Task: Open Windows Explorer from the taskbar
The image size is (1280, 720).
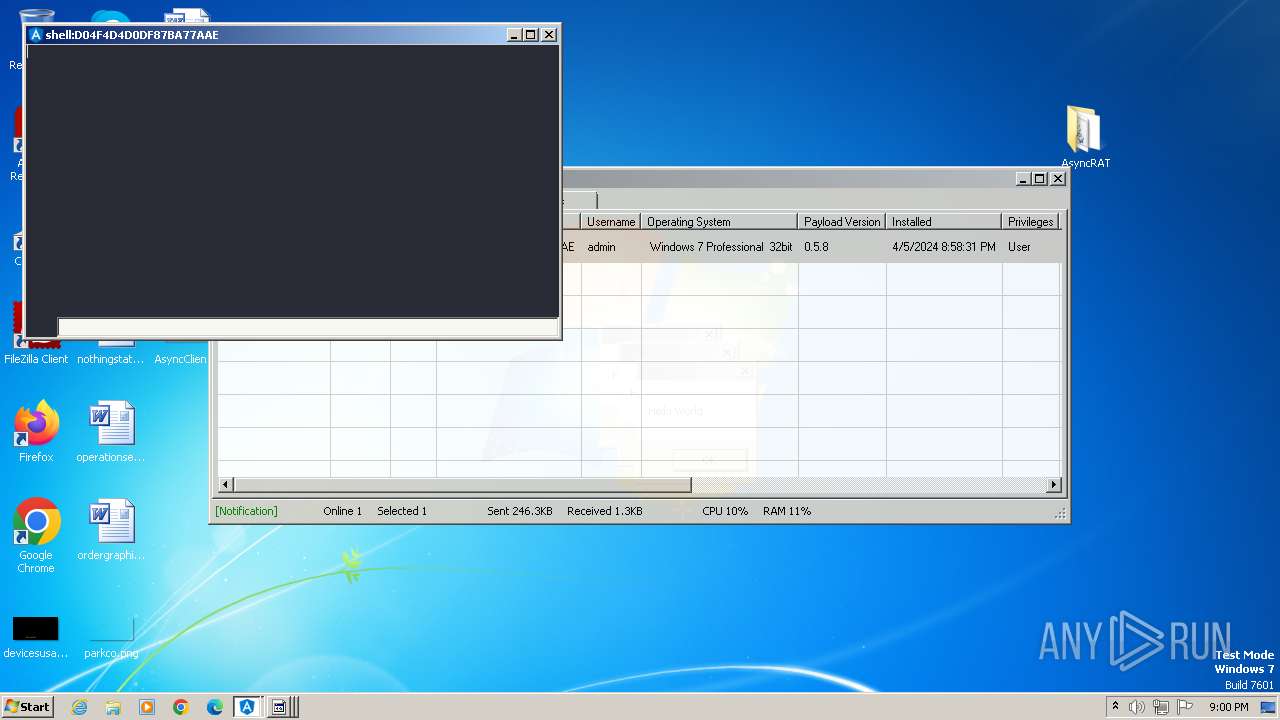Action: (113, 707)
